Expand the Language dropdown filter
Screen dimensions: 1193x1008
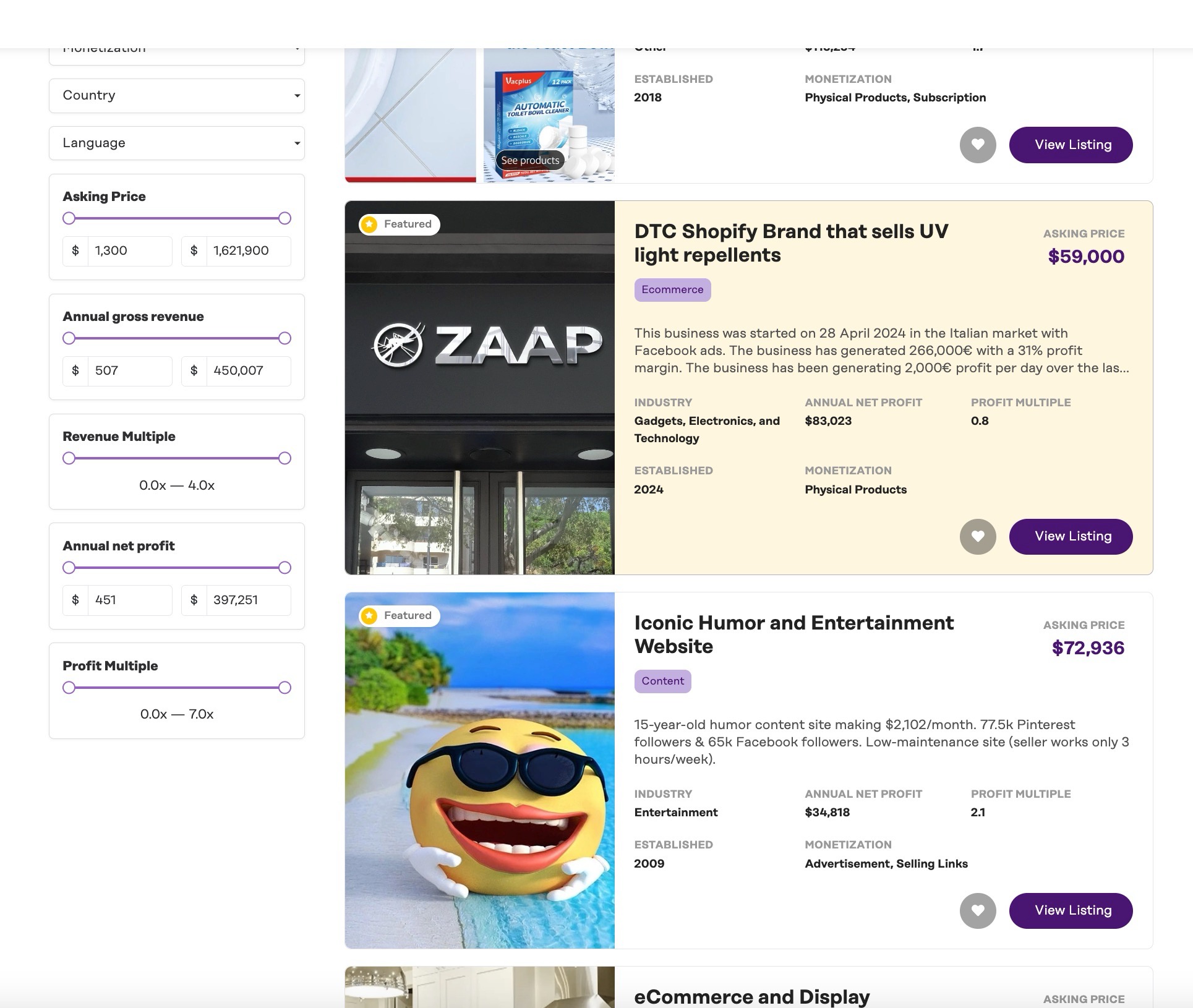[x=177, y=143]
